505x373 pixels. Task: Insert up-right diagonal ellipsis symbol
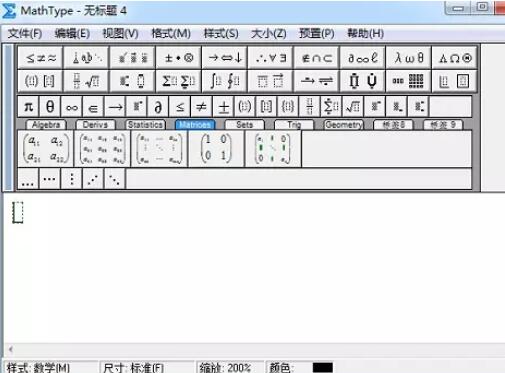(x=93, y=179)
